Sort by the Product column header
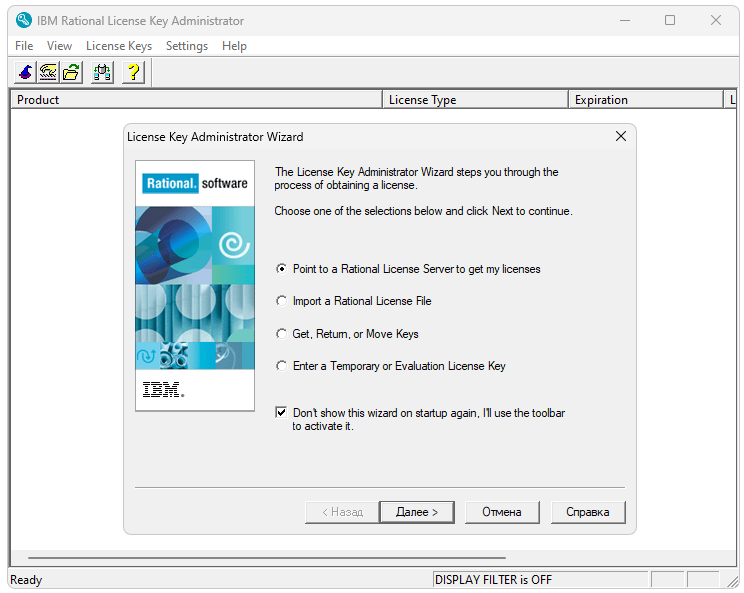Image resolution: width=744 pixels, height=593 pixels. (x=196, y=100)
